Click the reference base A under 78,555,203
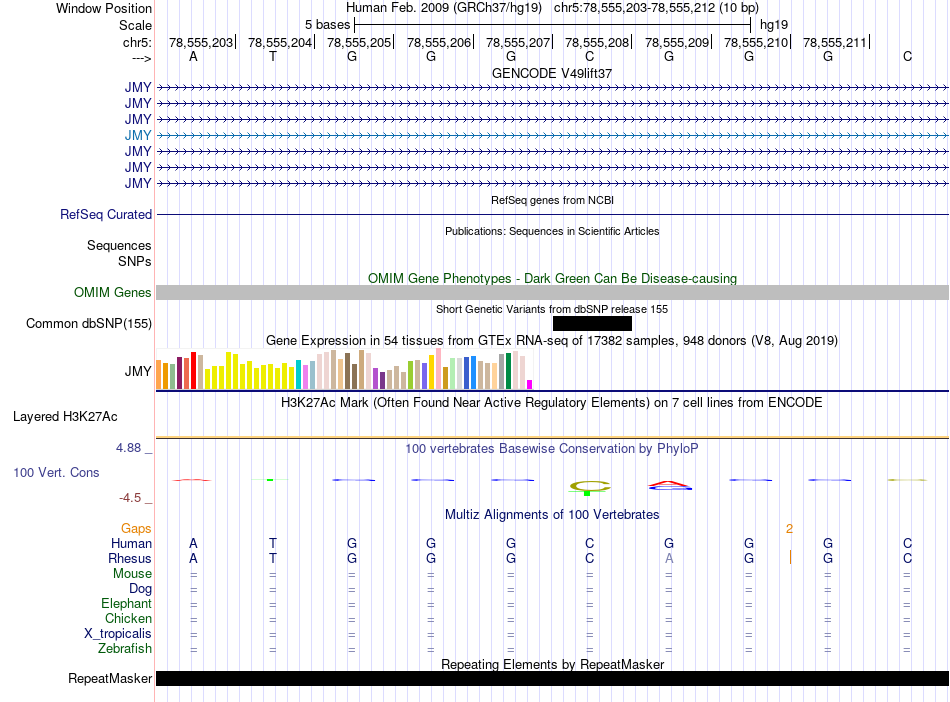 tap(193, 56)
